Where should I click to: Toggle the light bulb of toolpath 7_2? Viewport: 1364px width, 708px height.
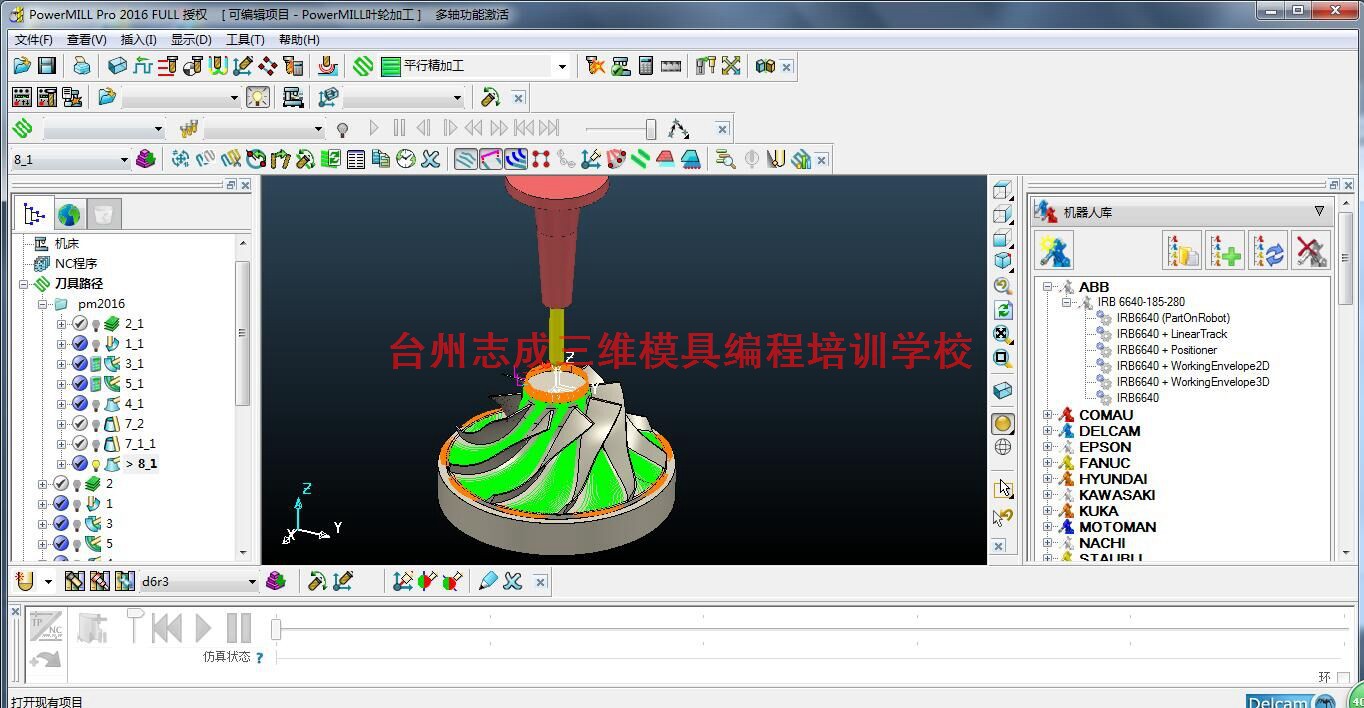tap(96, 424)
